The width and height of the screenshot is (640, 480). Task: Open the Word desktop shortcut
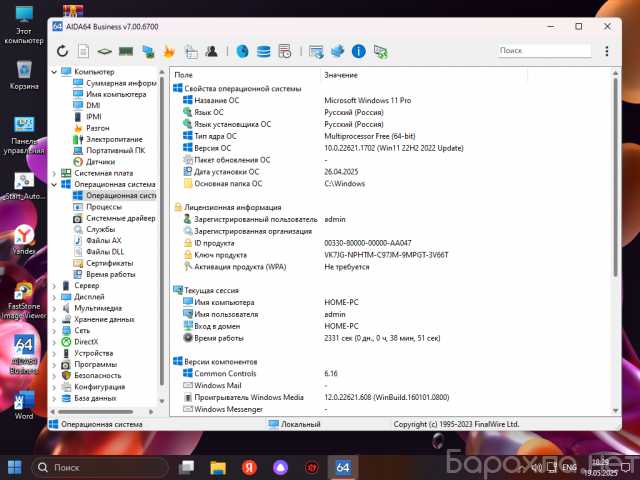[x=24, y=405]
